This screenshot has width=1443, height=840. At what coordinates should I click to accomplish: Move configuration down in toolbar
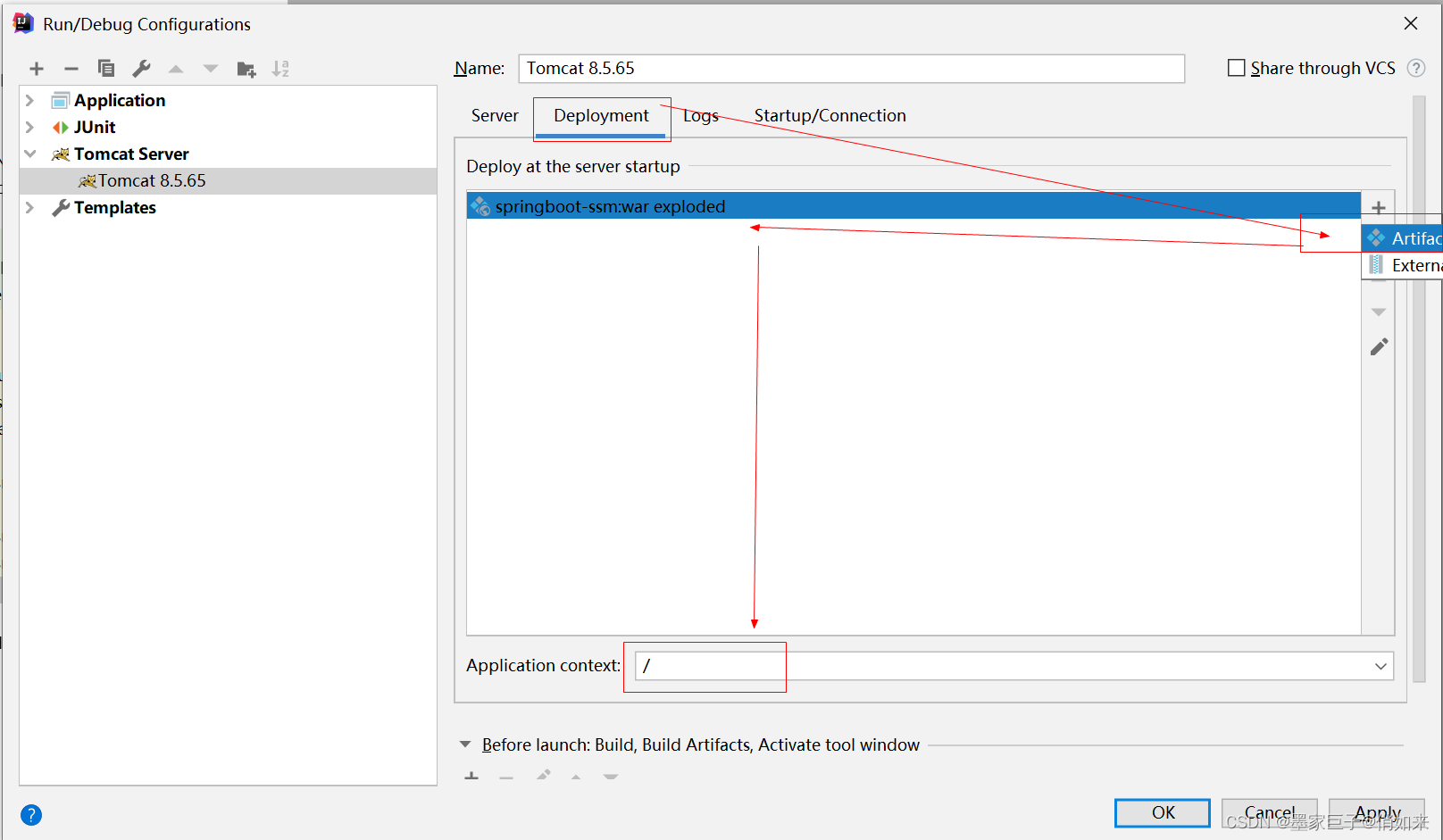pyautogui.click(x=211, y=69)
